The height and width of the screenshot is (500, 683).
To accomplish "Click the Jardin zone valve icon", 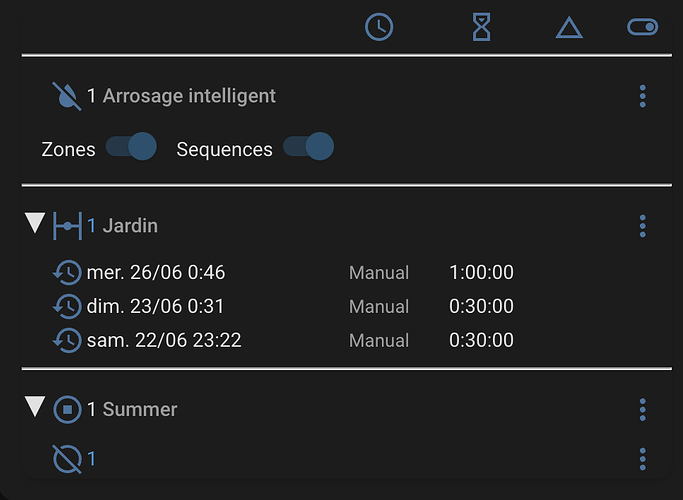I will coord(67,226).
